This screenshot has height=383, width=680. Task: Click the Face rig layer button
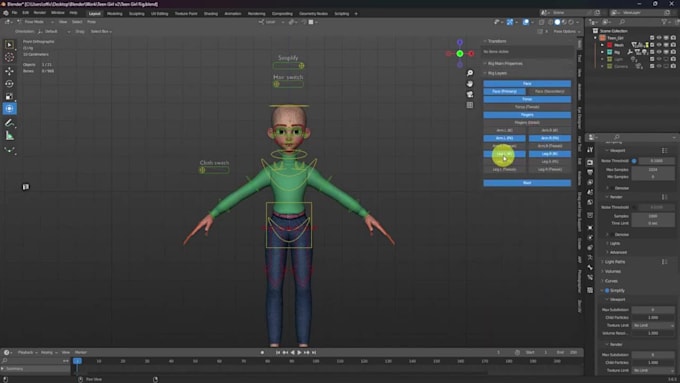527,84
